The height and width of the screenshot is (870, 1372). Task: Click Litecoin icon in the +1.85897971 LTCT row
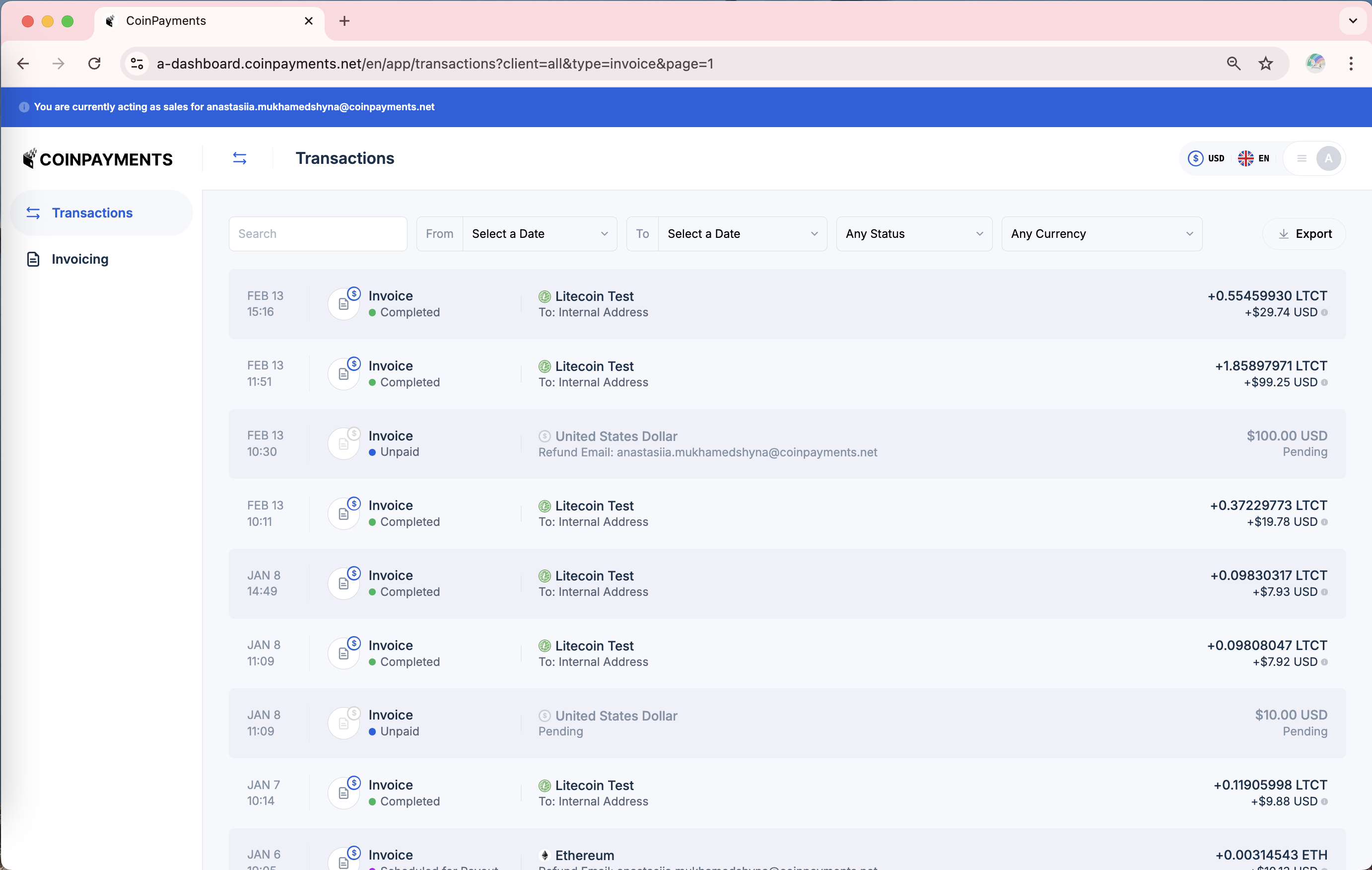pyautogui.click(x=544, y=366)
